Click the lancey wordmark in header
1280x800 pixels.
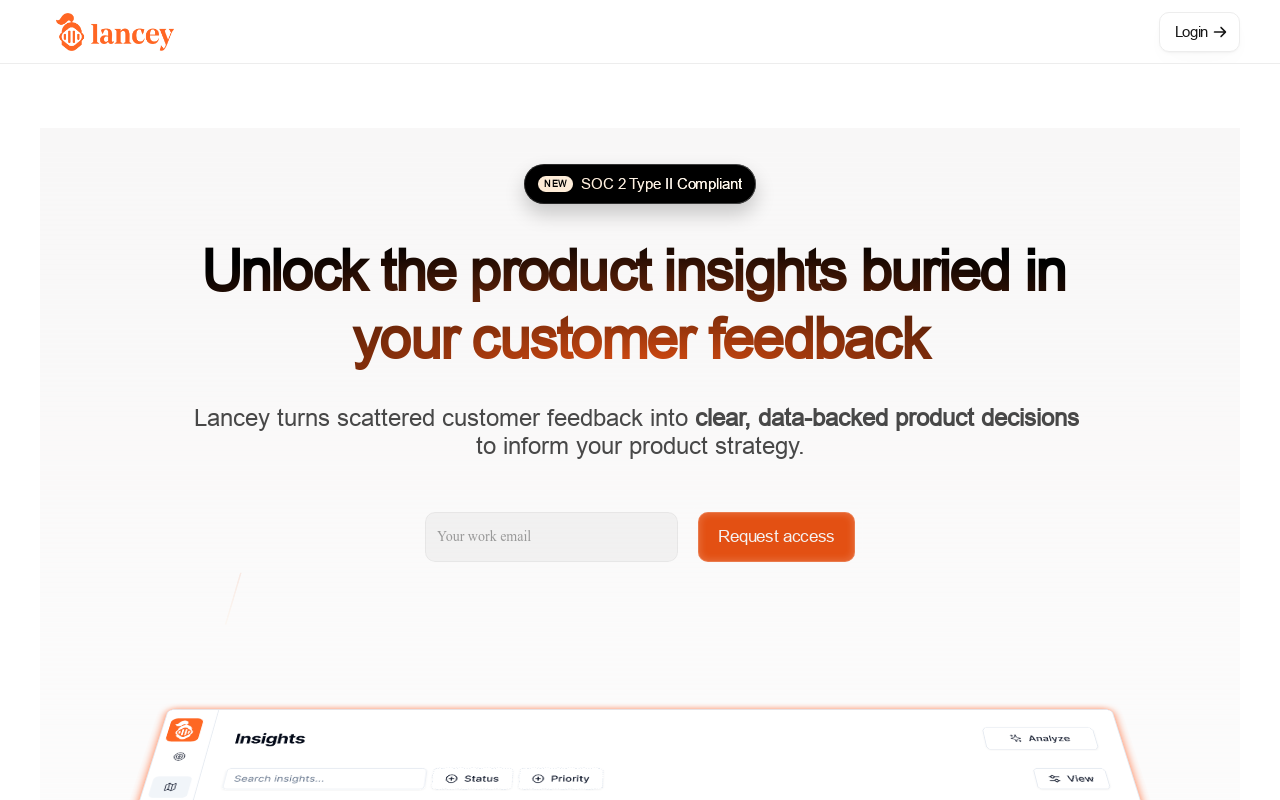(132, 35)
